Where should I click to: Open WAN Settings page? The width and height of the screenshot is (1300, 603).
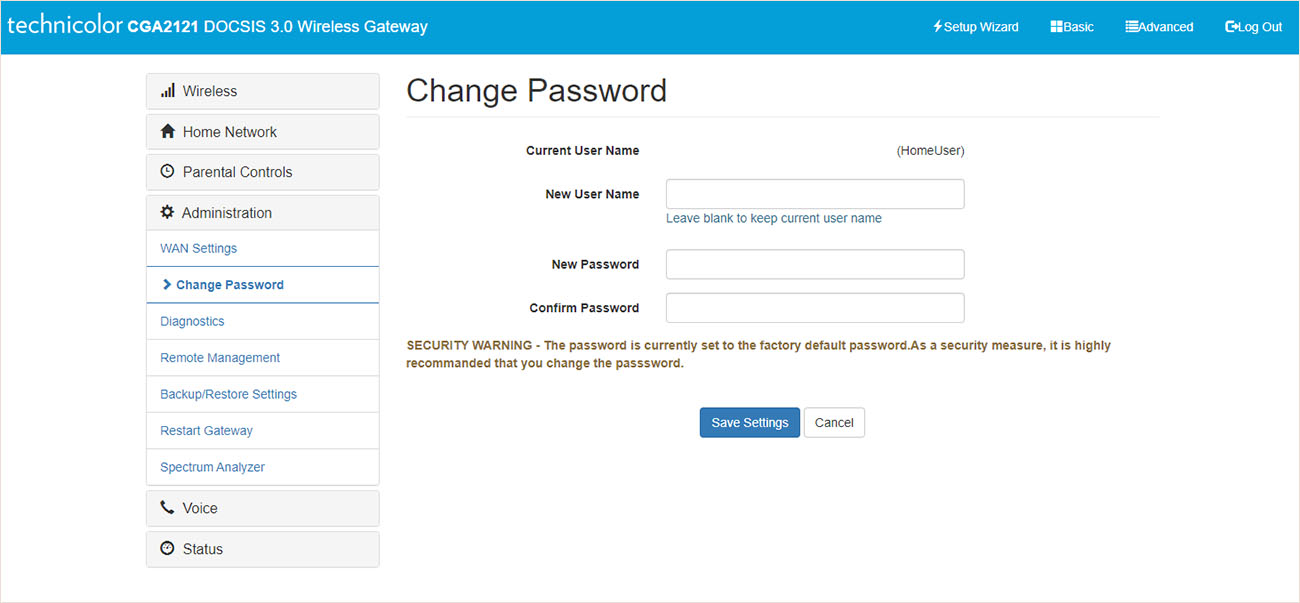pos(199,249)
